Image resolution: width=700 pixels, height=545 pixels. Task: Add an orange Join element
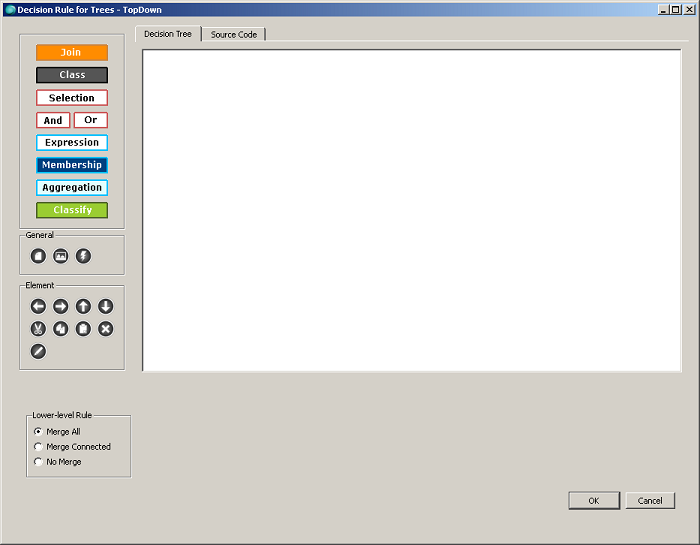[x=71, y=52]
